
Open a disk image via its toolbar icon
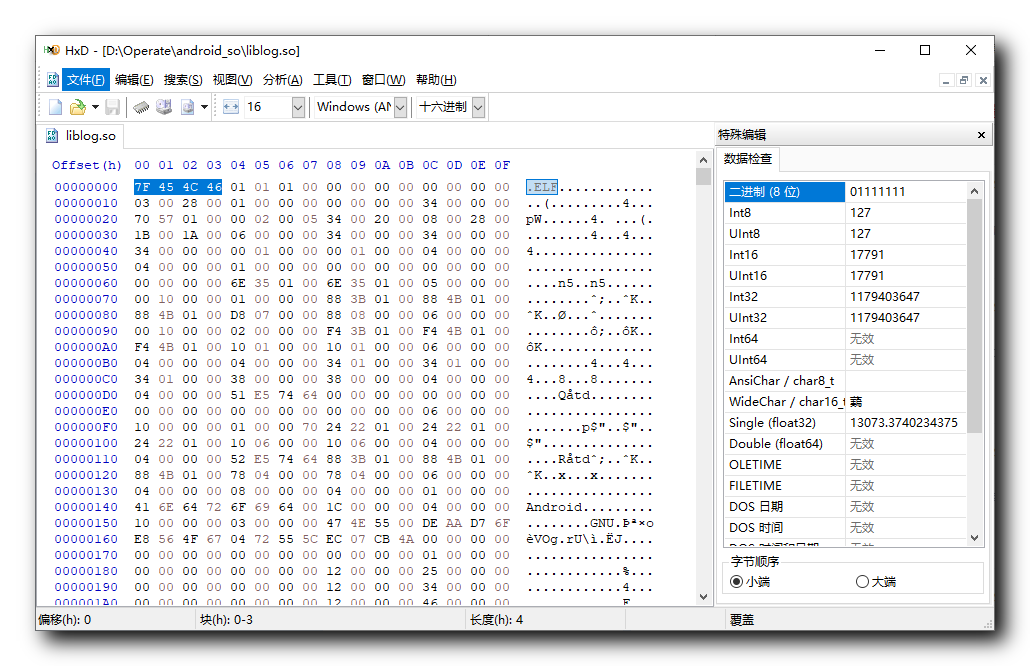[x=186, y=106]
